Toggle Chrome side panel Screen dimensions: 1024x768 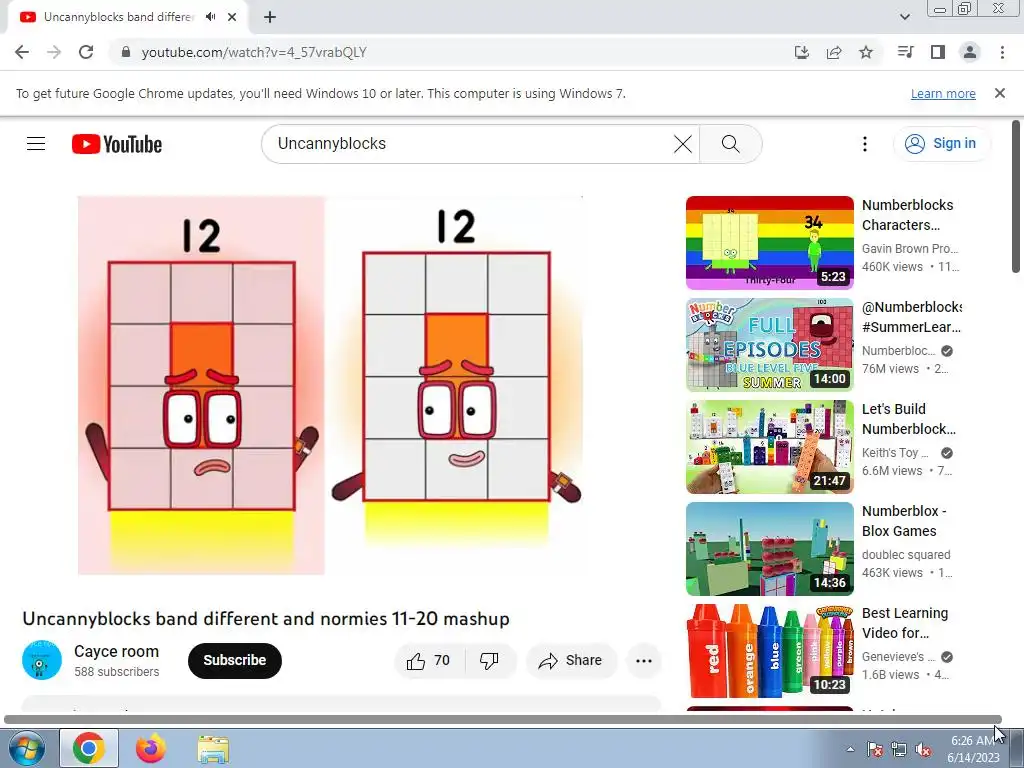tap(938, 52)
